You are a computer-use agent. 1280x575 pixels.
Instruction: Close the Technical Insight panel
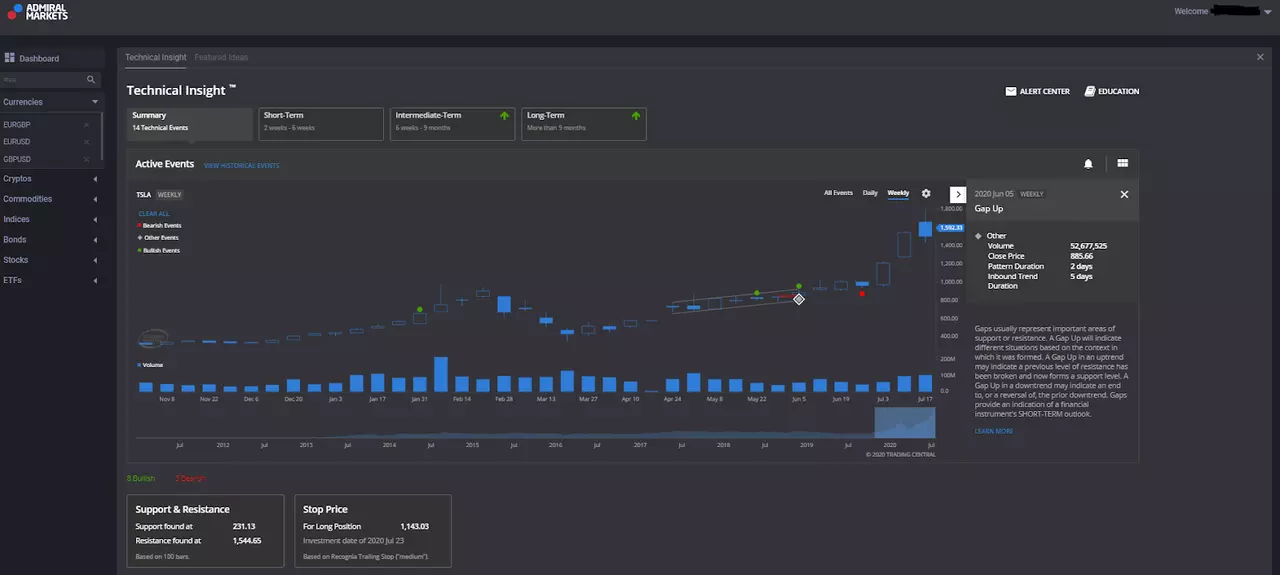click(x=1260, y=57)
